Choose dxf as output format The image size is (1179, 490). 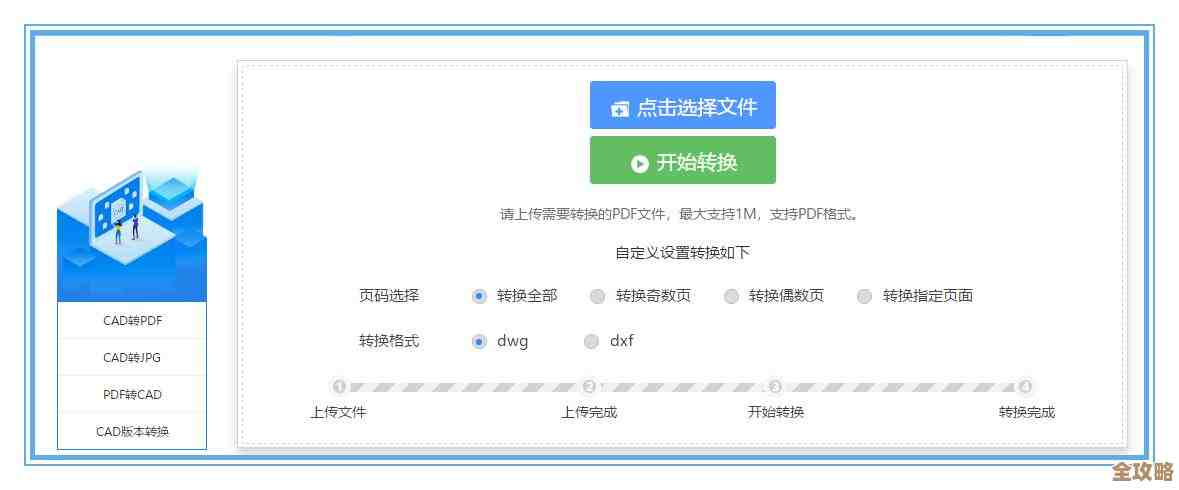pyautogui.click(x=592, y=342)
